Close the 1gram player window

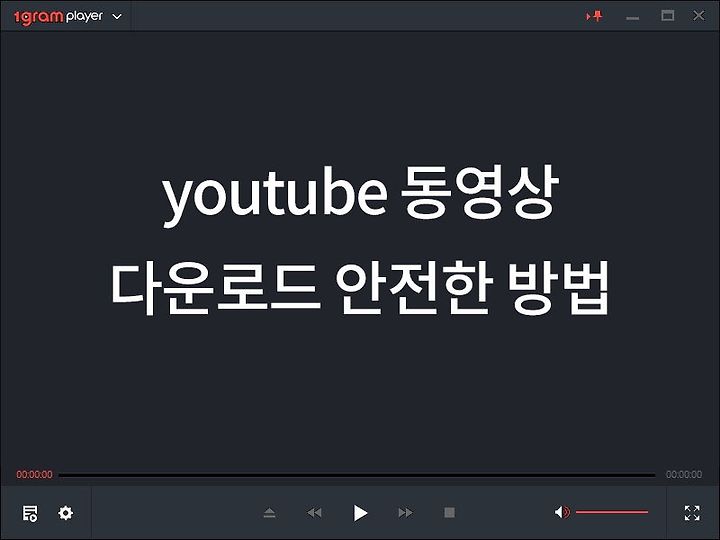tap(698, 16)
